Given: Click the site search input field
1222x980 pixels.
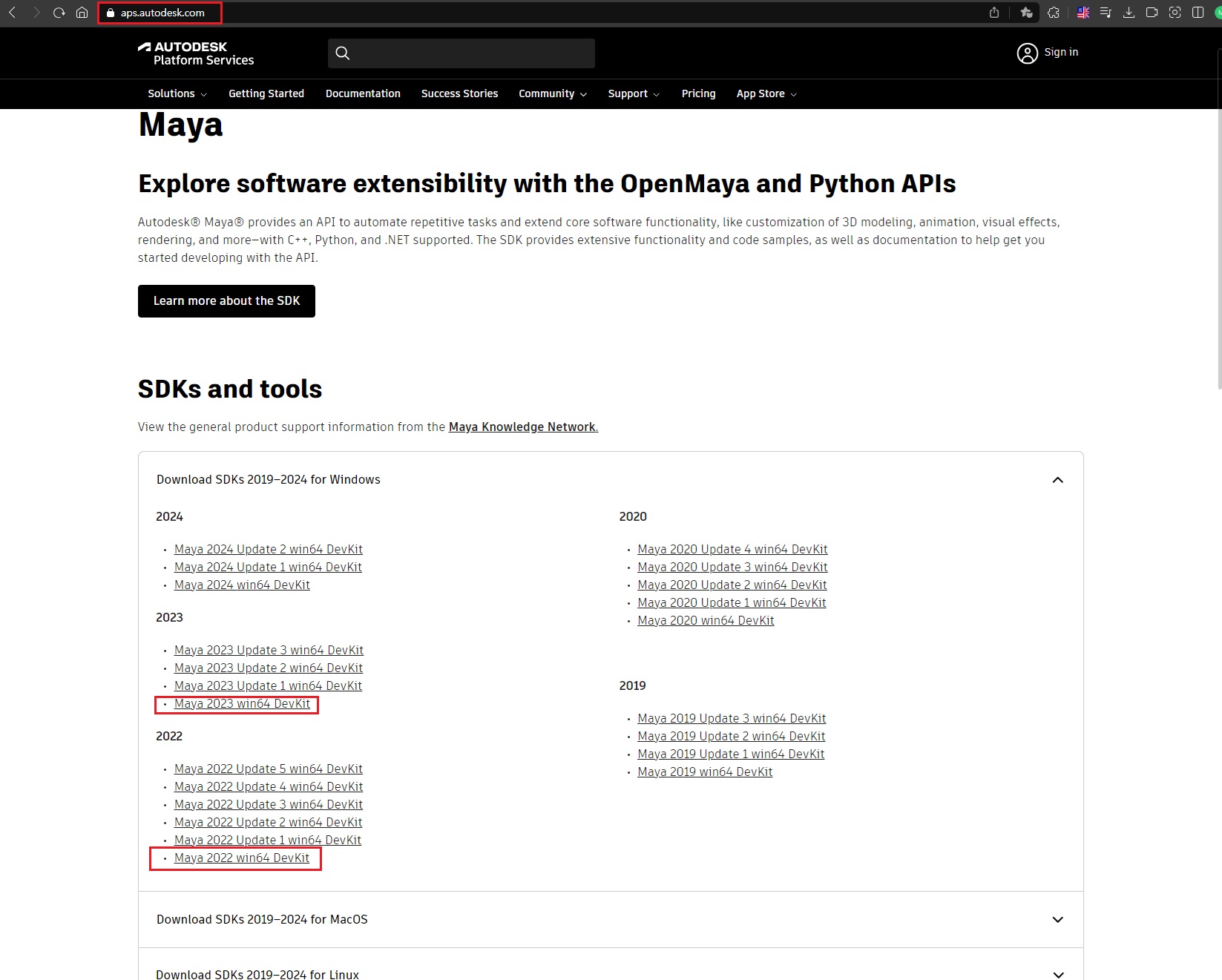Looking at the screenshot, I should pyautogui.click(x=461, y=53).
